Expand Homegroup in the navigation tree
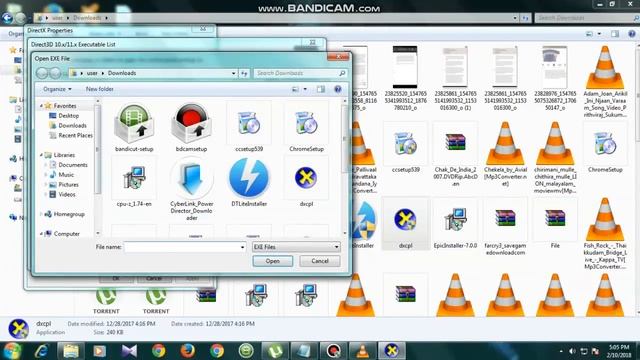Viewport: 640px width, 360px height. 41,214
